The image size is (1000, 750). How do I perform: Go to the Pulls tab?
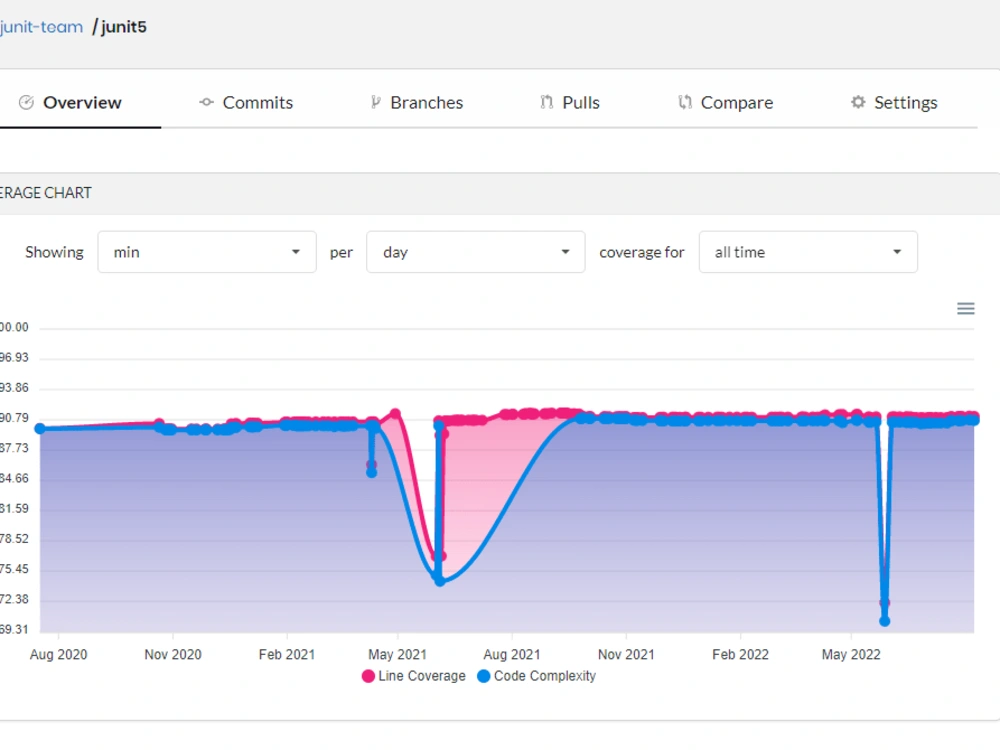(x=570, y=103)
